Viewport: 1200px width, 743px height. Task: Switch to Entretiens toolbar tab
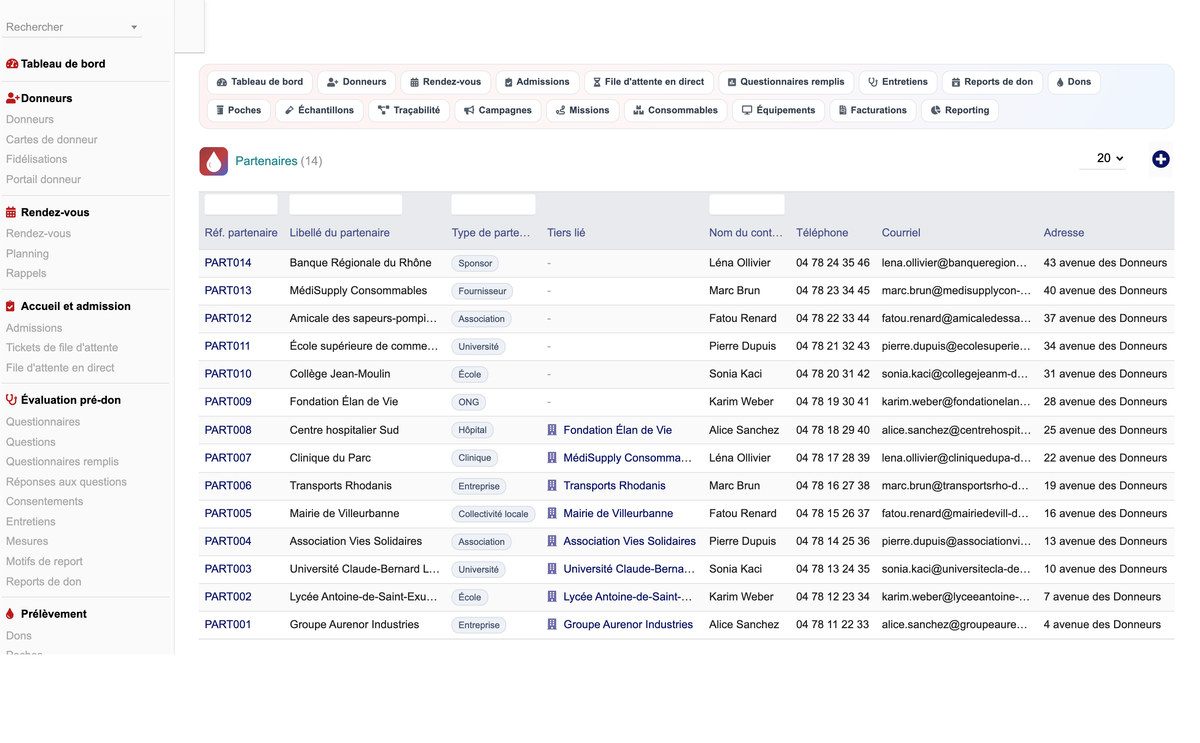coord(898,82)
